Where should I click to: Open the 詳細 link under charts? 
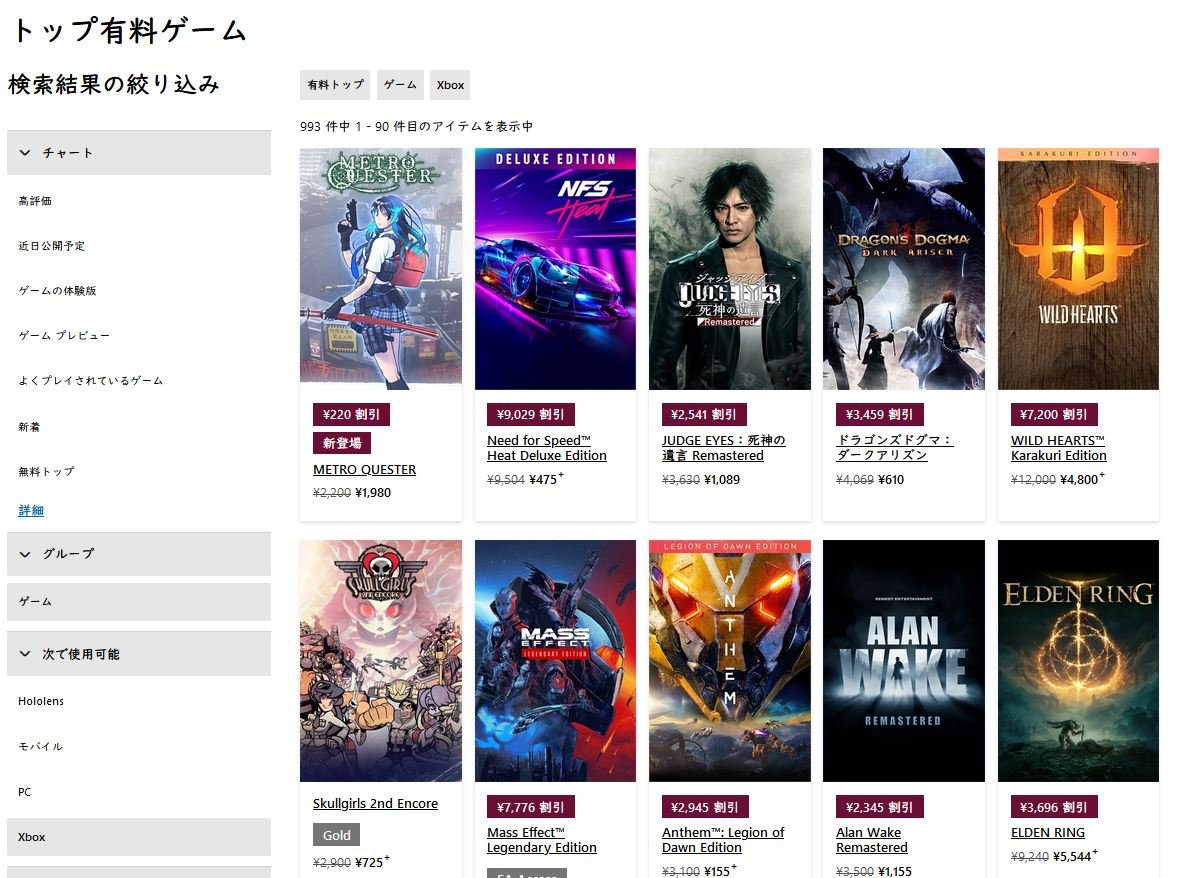pyautogui.click(x=31, y=510)
